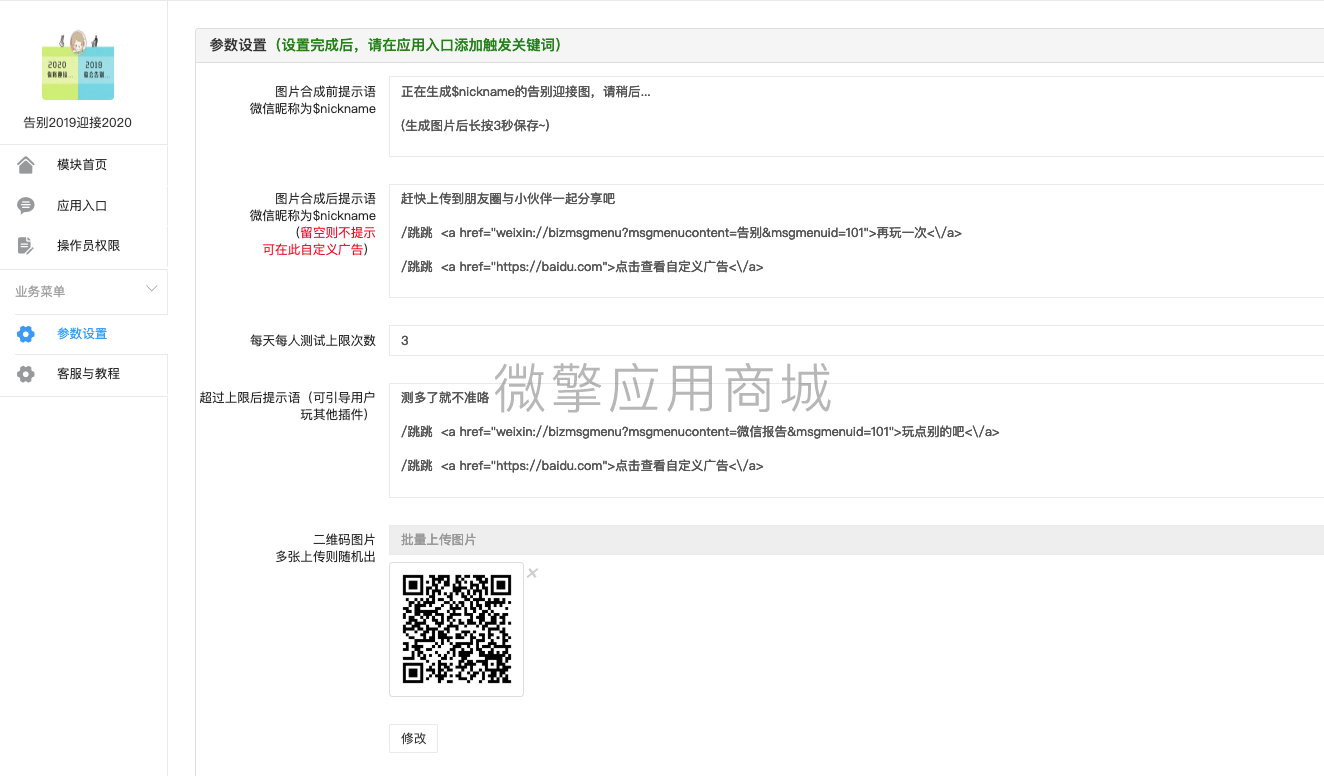The image size is (1324, 776).
Task: Remove the QR code image with the X icon
Action: [x=532, y=573]
